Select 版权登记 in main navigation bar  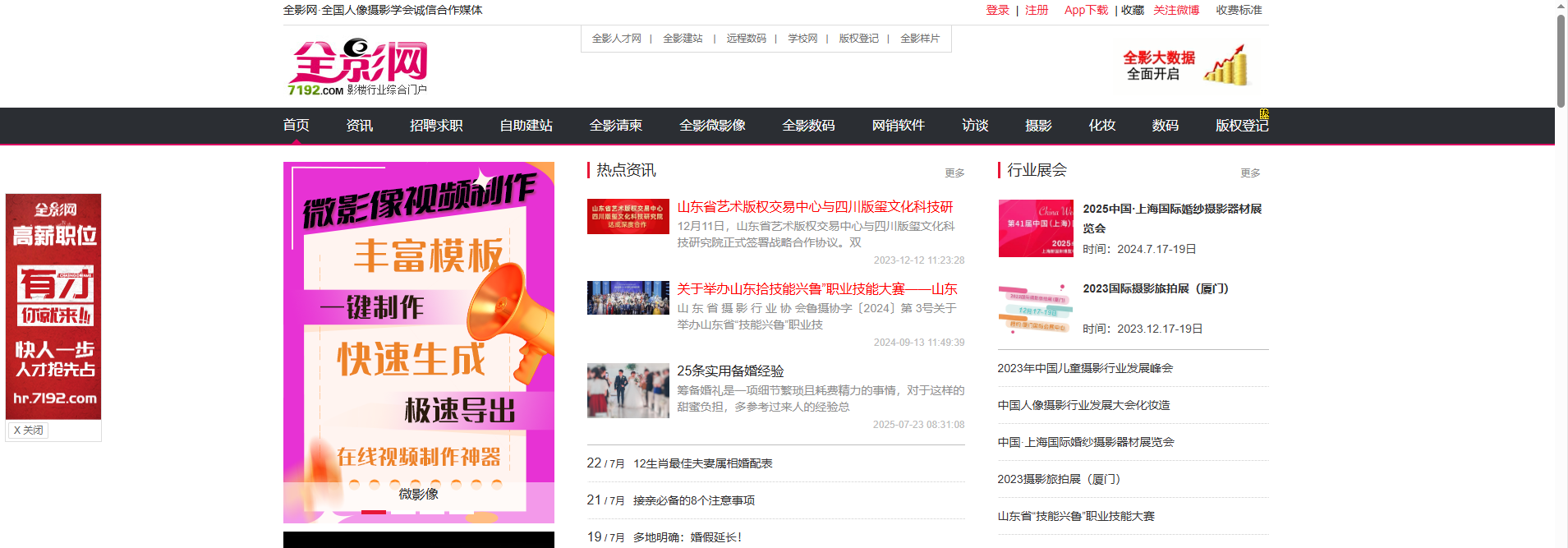pos(1242,125)
